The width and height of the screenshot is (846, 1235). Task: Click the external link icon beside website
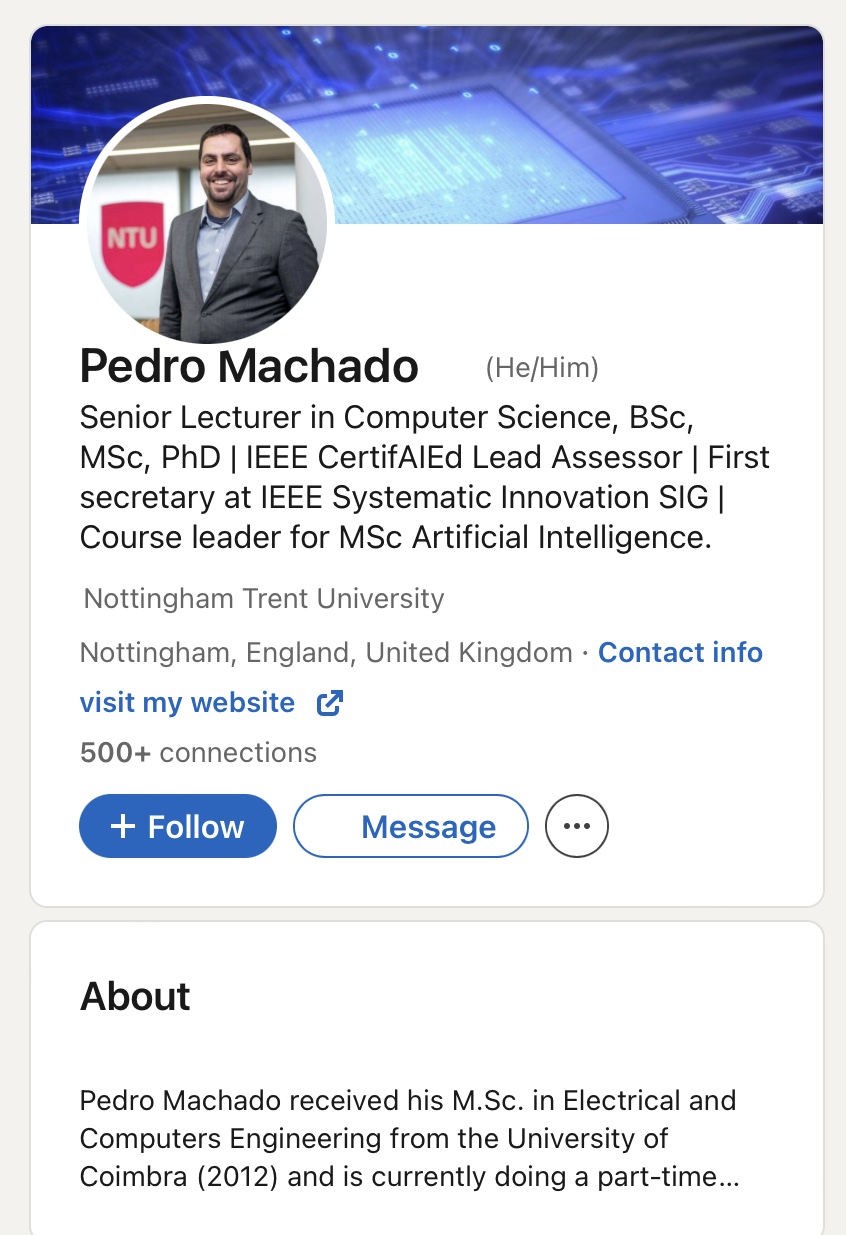(329, 703)
